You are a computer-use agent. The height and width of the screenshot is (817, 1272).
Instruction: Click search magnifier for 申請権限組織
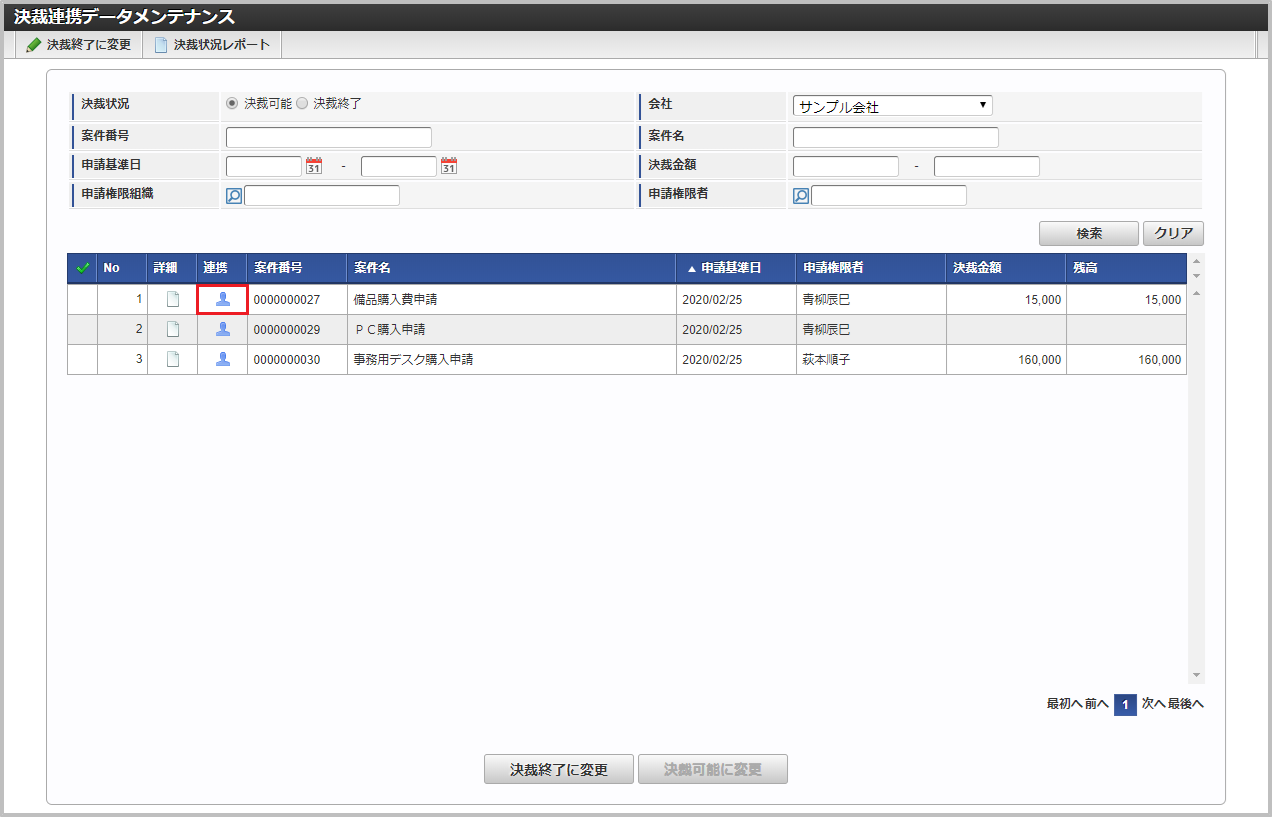click(x=234, y=196)
